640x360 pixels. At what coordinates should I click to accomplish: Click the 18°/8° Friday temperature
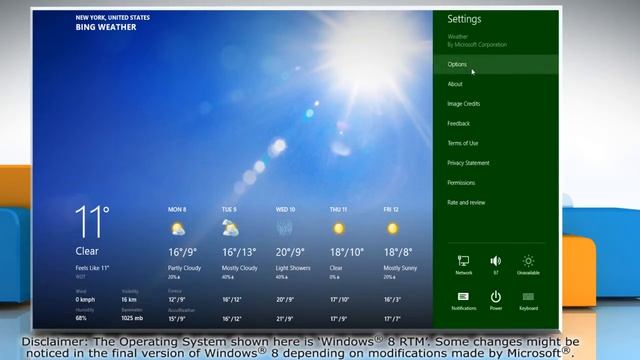(x=398, y=252)
